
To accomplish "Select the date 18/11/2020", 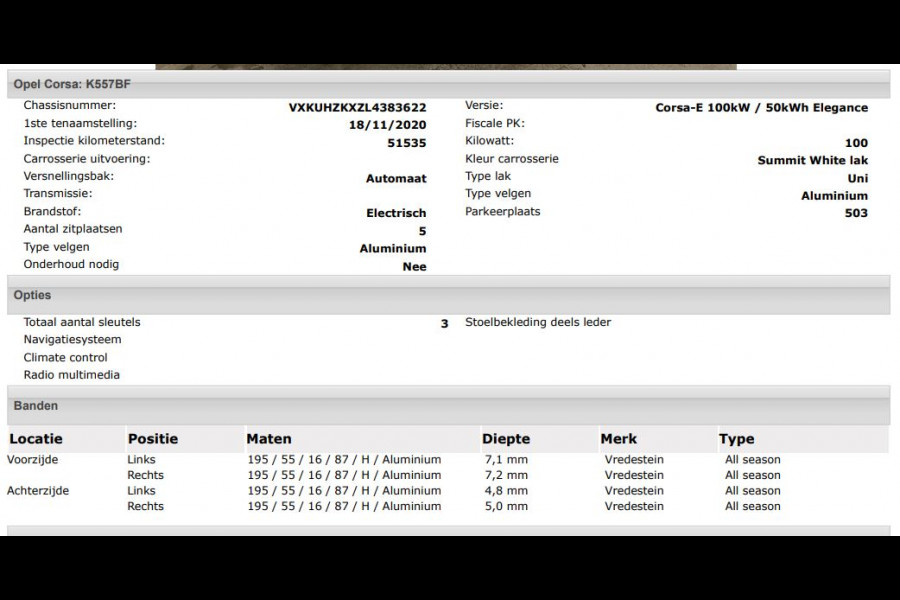I will click(x=387, y=125).
